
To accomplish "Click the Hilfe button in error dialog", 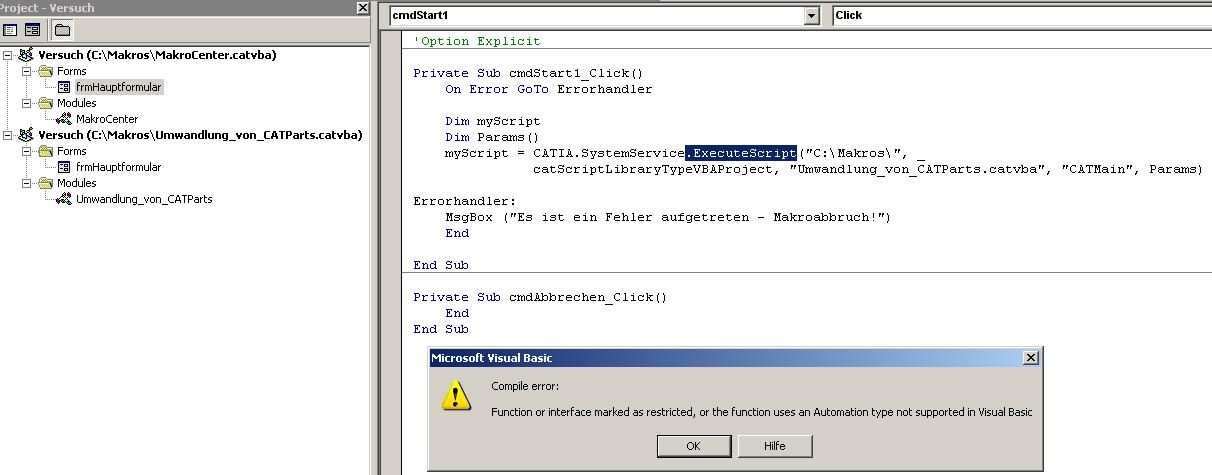I will pos(775,446).
